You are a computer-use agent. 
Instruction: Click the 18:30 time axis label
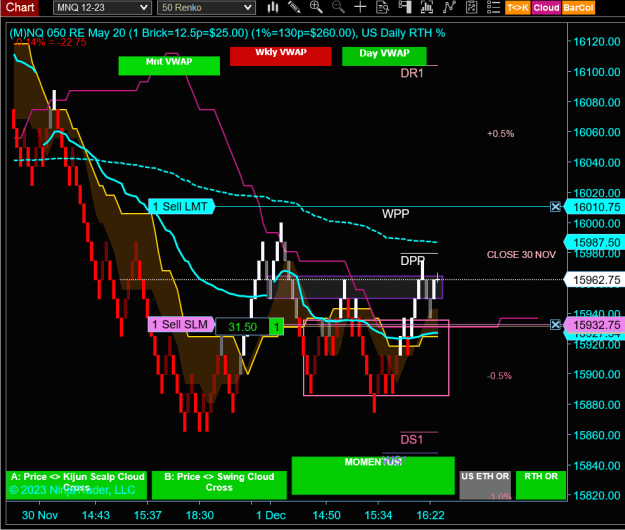(200, 515)
